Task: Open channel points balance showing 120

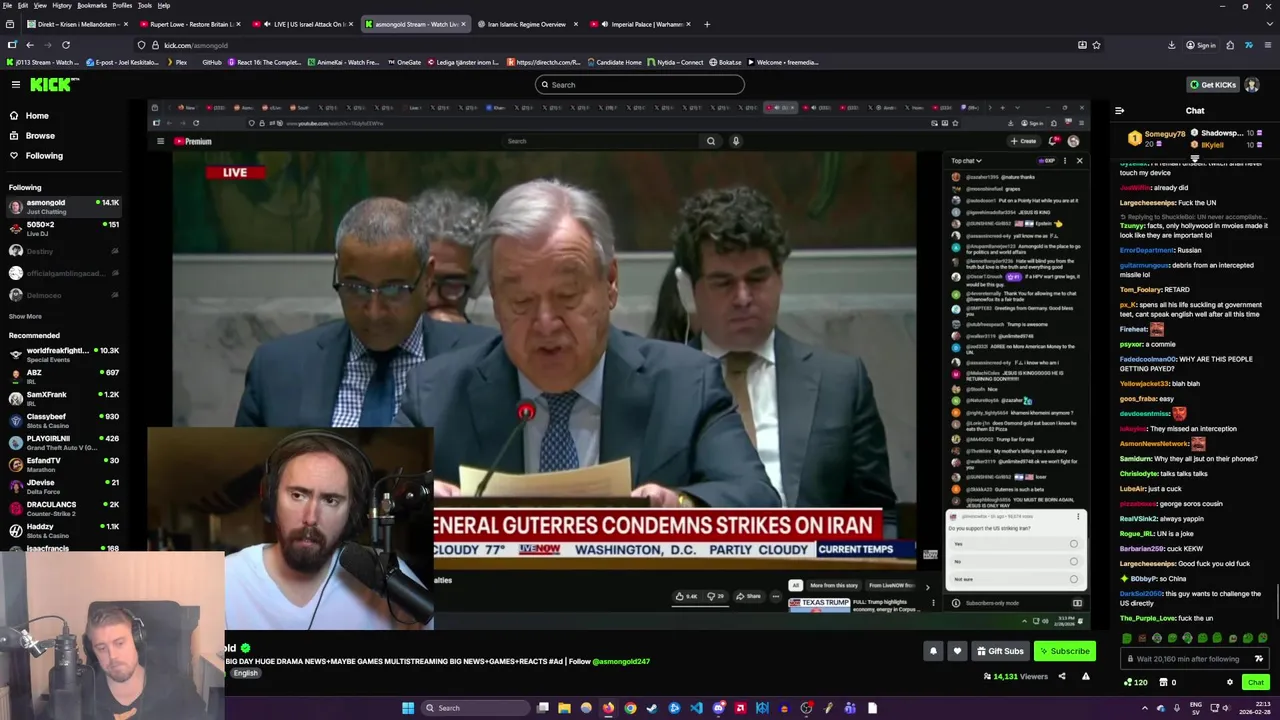Action: (x=1135, y=683)
